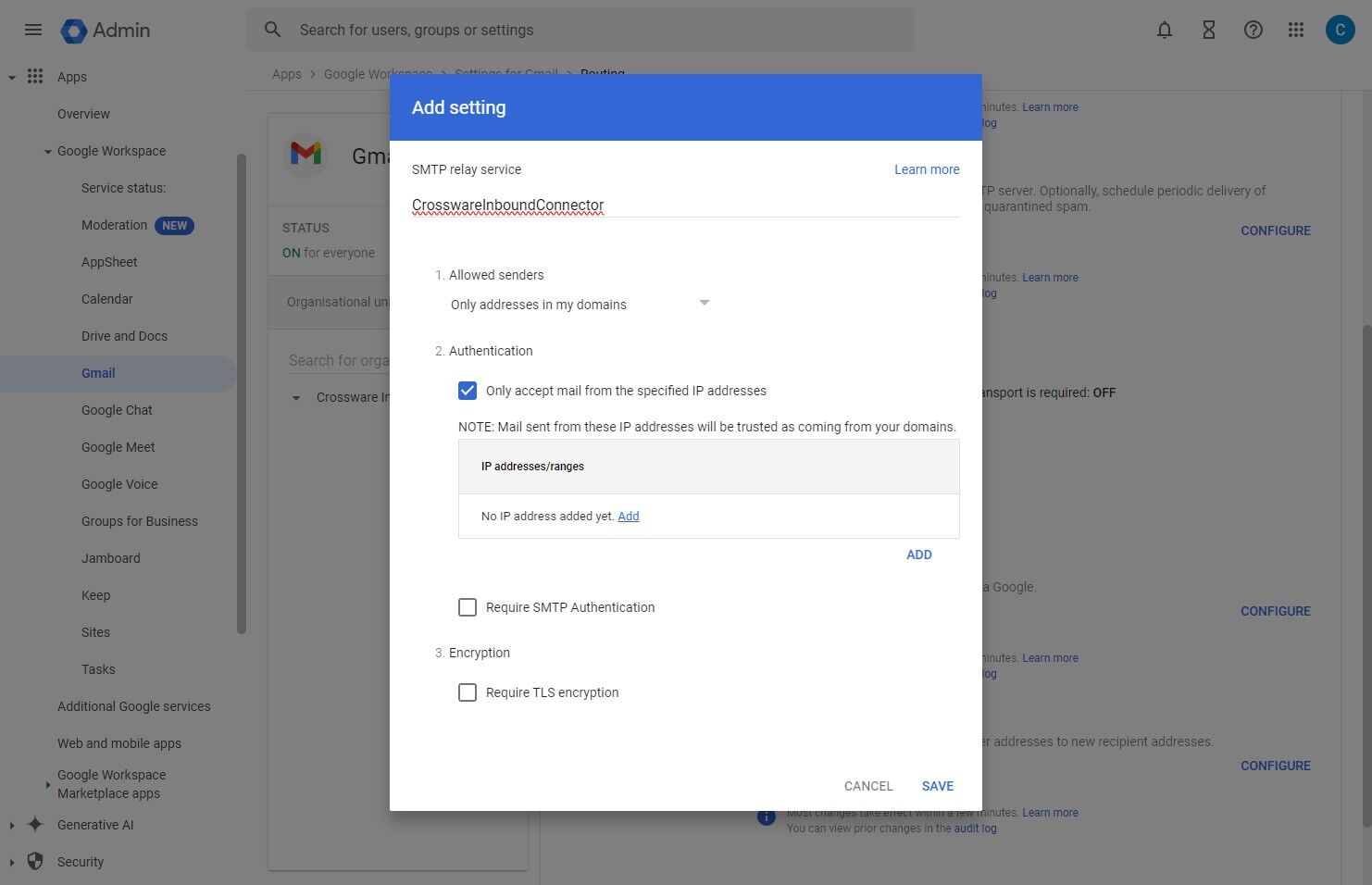The height and width of the screenshot is (885, 1372).
Task: Click Save in the Add setting dialog
Action: click(938, 786)
